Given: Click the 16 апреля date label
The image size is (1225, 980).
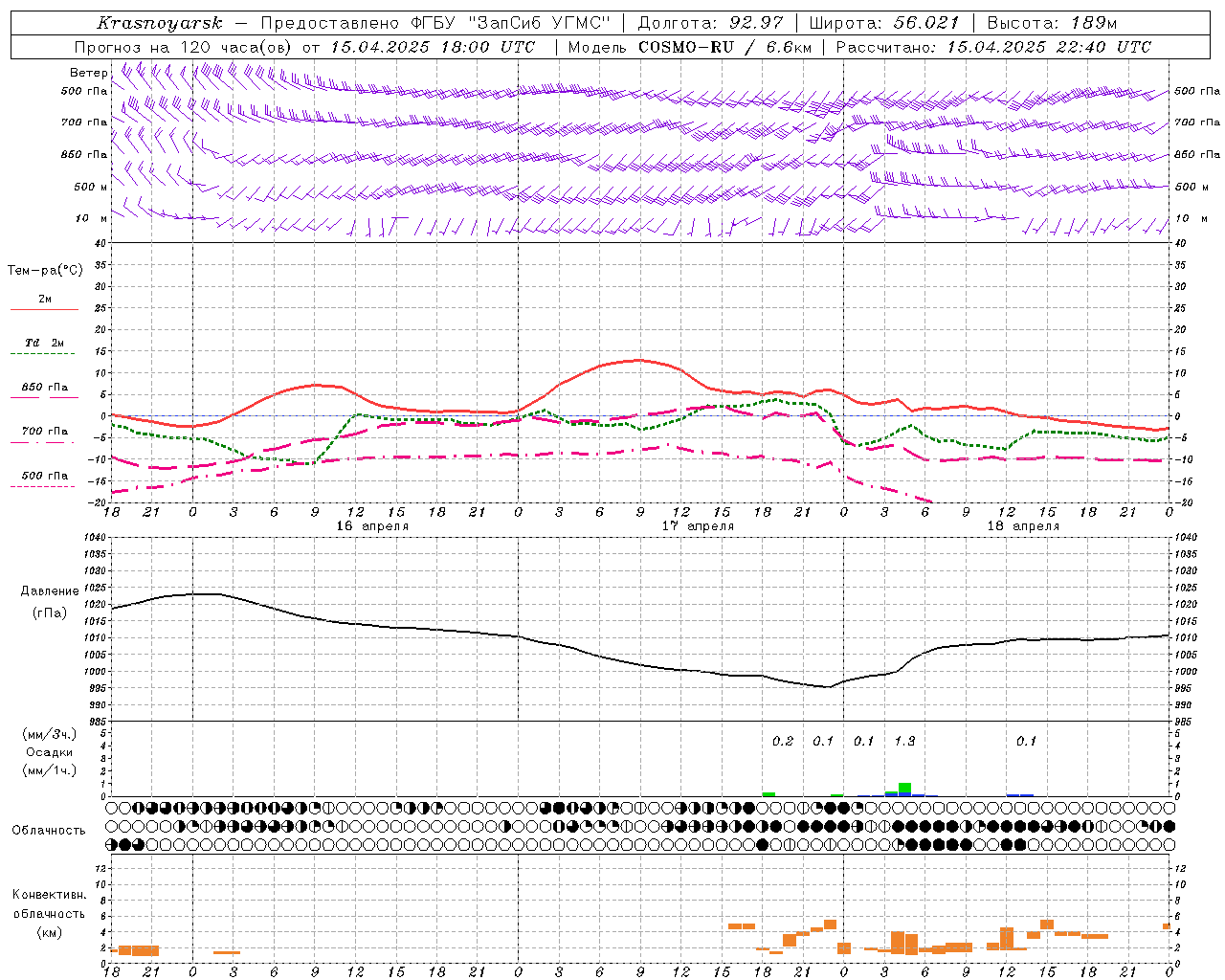Looking at the screenshot, I should 372,526.
